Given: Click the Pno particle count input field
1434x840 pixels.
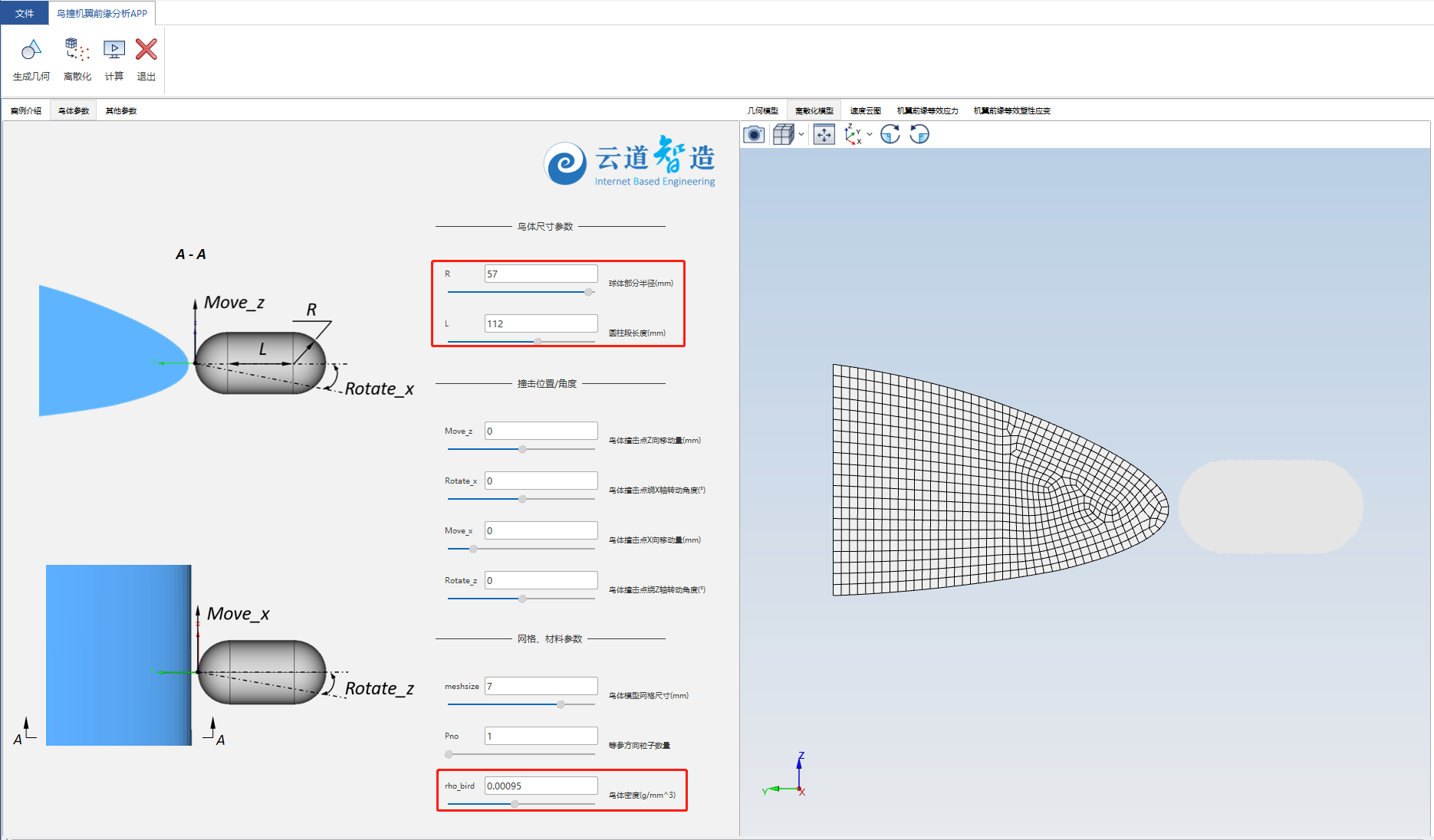Looking at the screenshot, I should (x=541, y=736).
